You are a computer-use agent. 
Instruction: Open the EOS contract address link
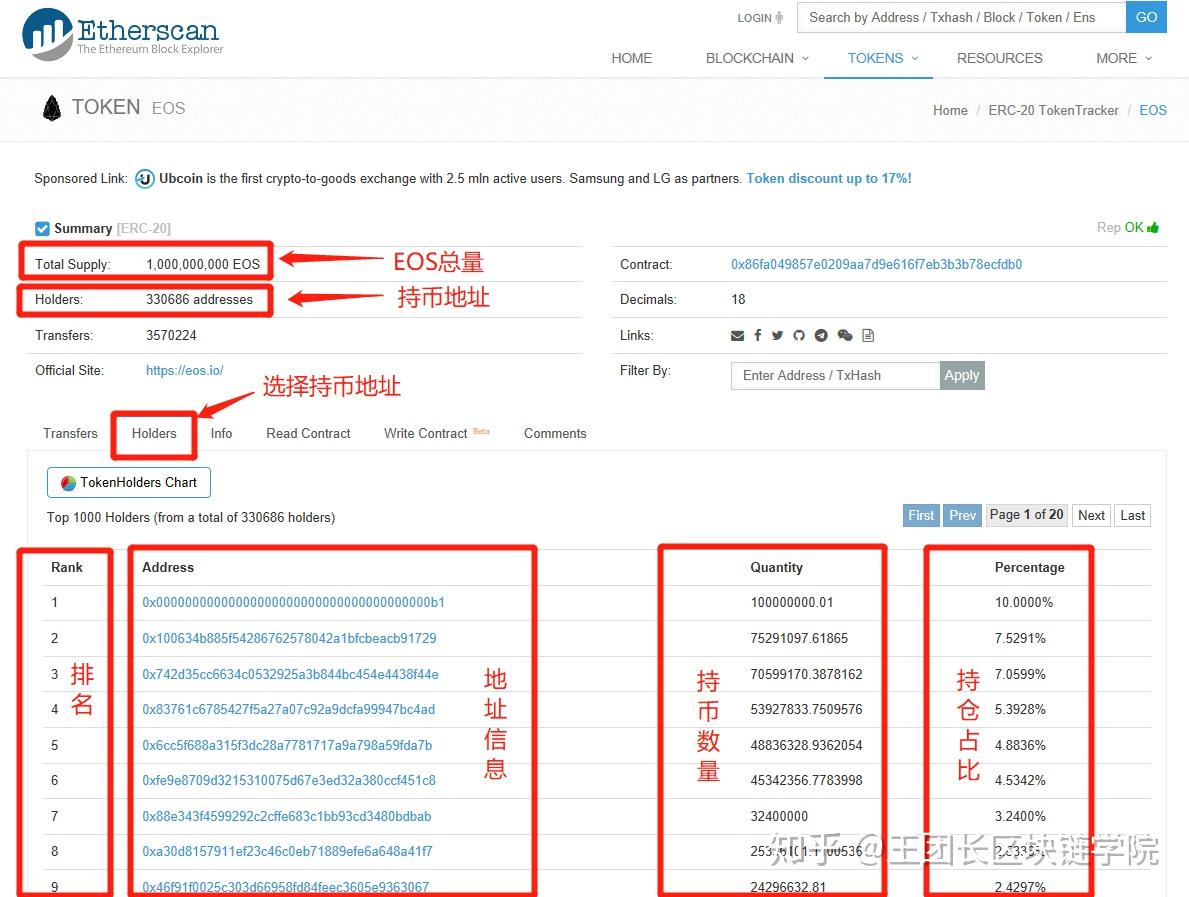pyautogui.click(x=876, y=265)
